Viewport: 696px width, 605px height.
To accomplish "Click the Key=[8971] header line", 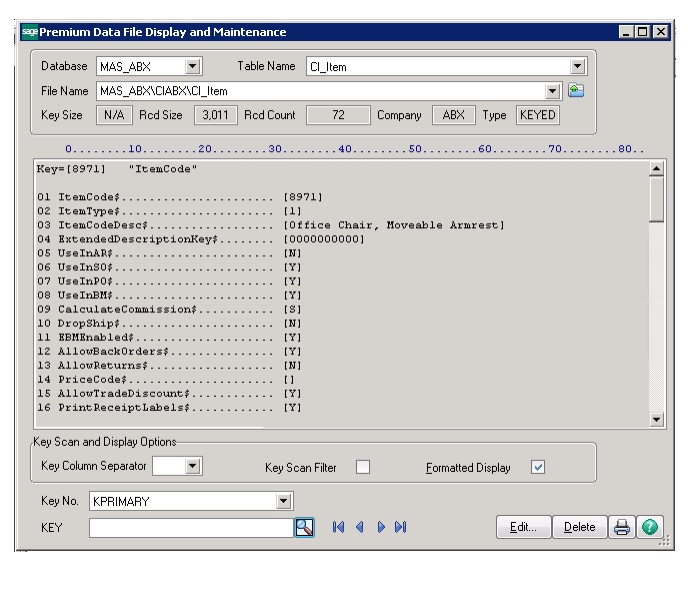I will 117,169.
